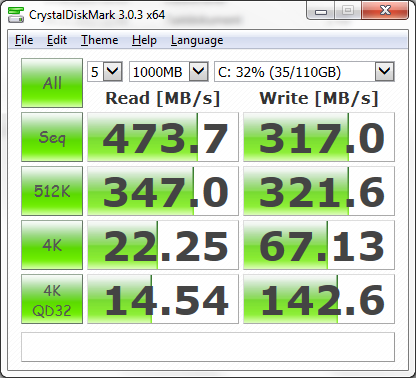Start the 512K benchmark test
The width and height of the screenshot is (418, 380).
52,191
